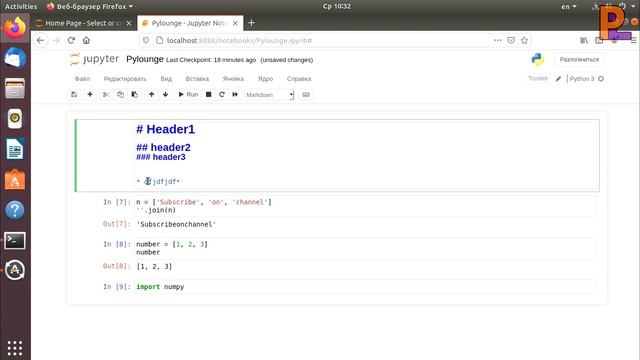
Task: Open Files manager from the dock
Action: 15,88
